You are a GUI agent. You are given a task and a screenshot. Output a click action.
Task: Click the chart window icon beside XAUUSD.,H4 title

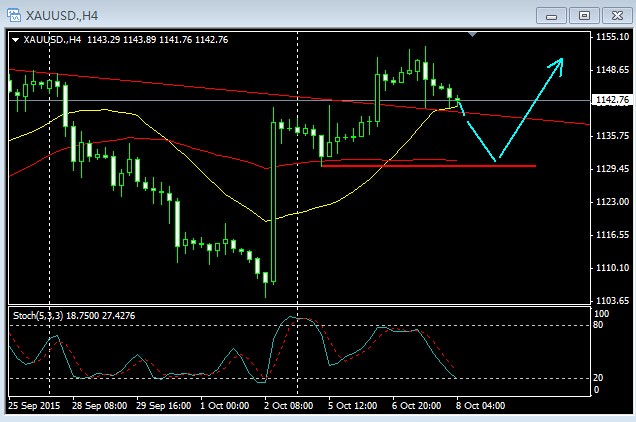tap(13, 15)
